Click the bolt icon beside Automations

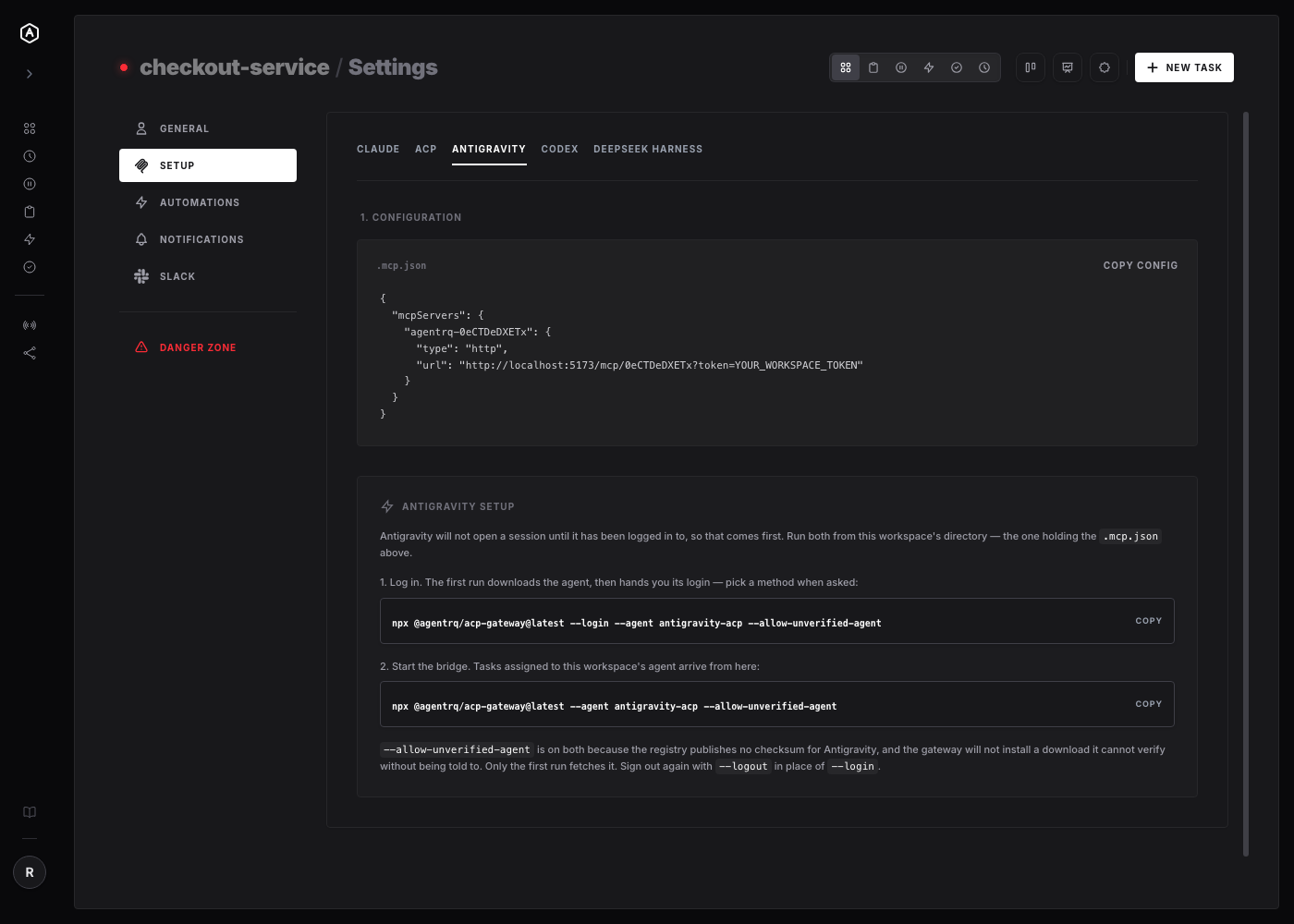pyautogui.click(x=141, y=202)
